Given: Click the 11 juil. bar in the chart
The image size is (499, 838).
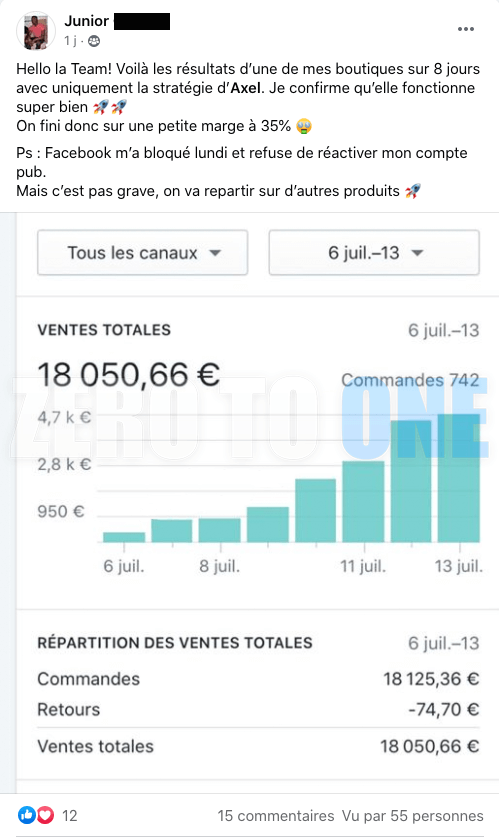Looking at the screenshot, I should click(363, 501).
